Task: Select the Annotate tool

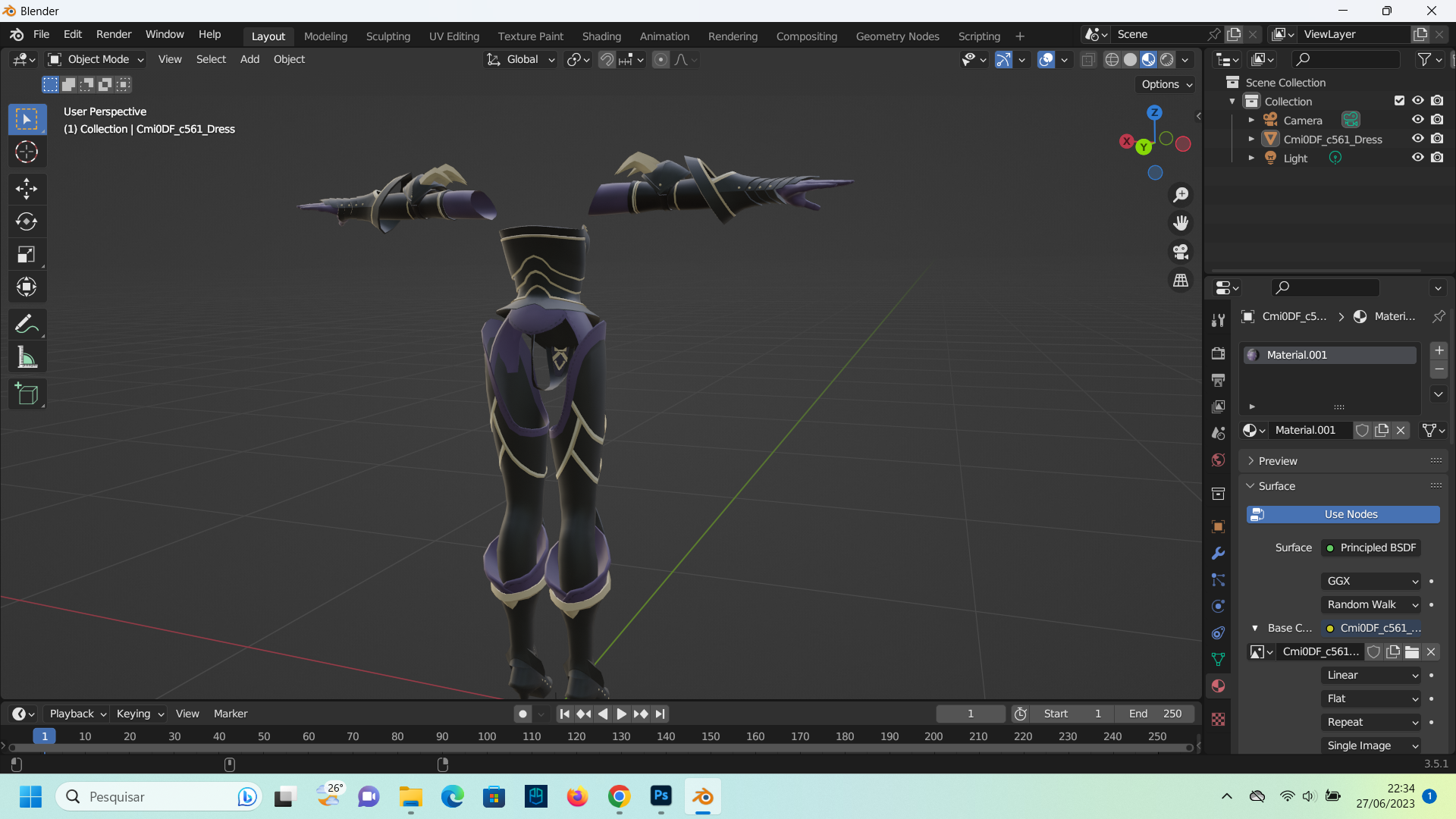Action: [27, 325]
